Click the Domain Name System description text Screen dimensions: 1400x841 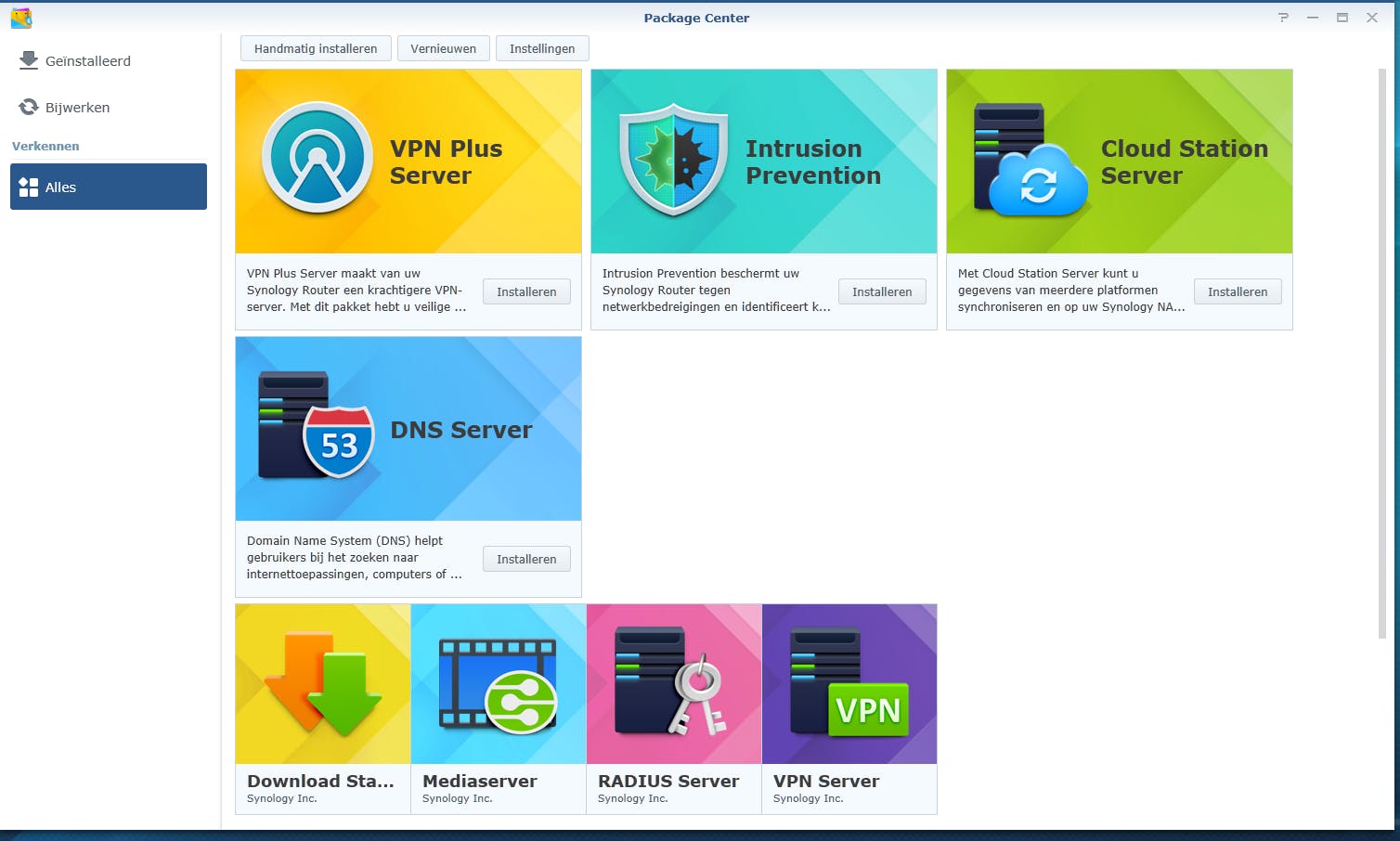pos(354,558)
